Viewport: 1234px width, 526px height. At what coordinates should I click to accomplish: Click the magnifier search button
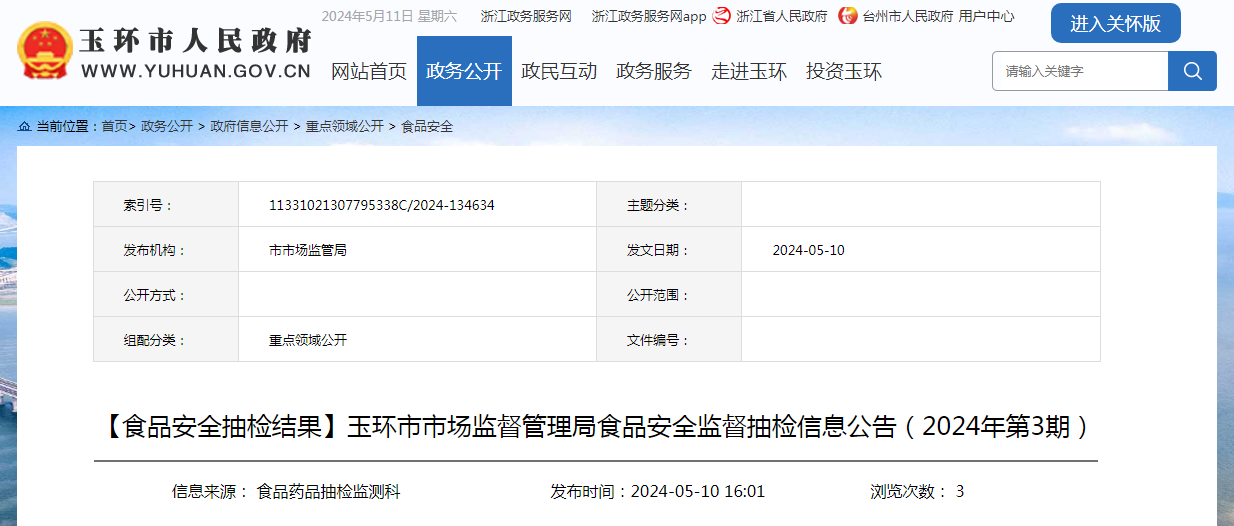tap(1192, 71)
